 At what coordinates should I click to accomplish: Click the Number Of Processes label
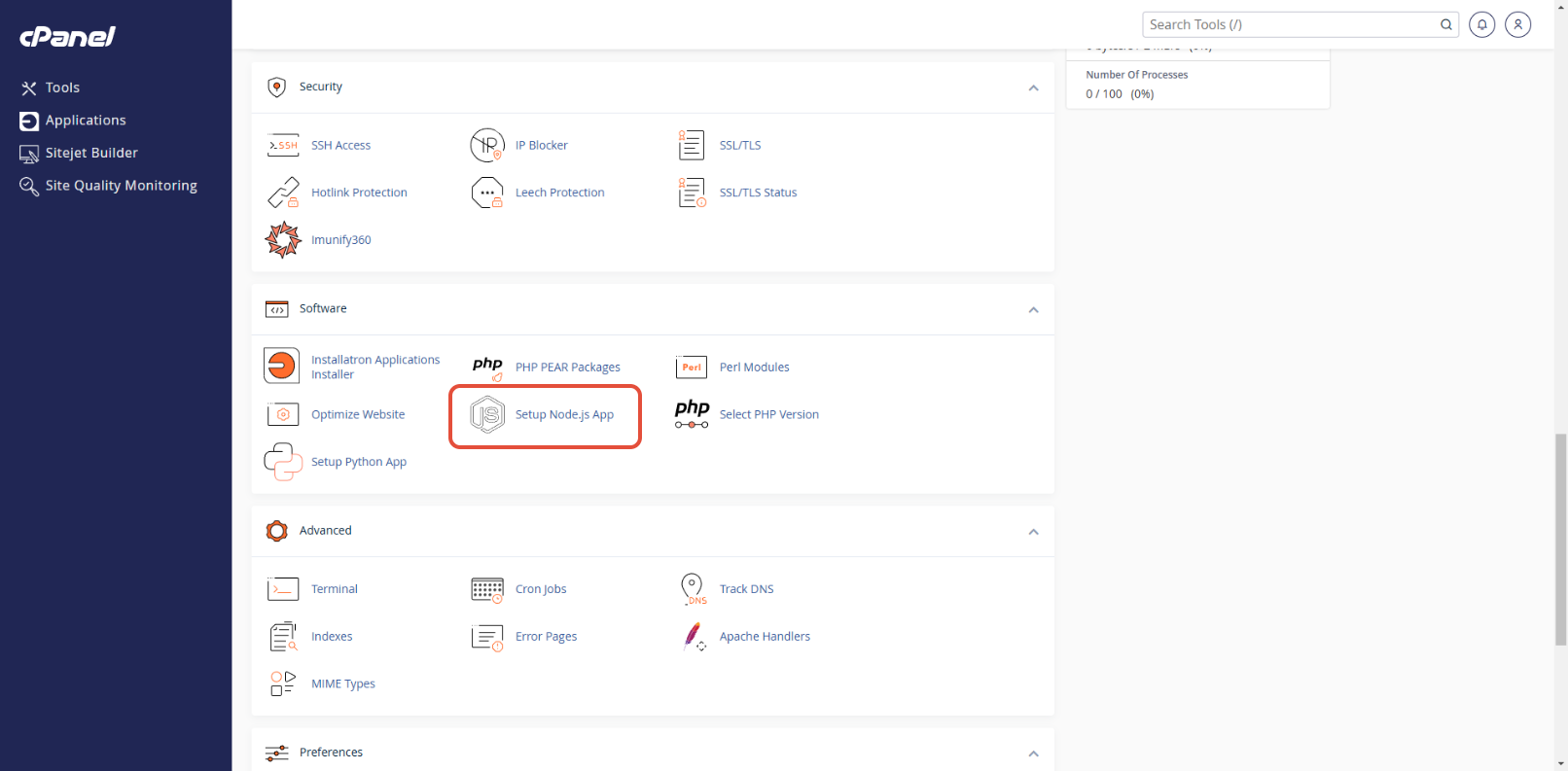click(x=1137, y=75)
